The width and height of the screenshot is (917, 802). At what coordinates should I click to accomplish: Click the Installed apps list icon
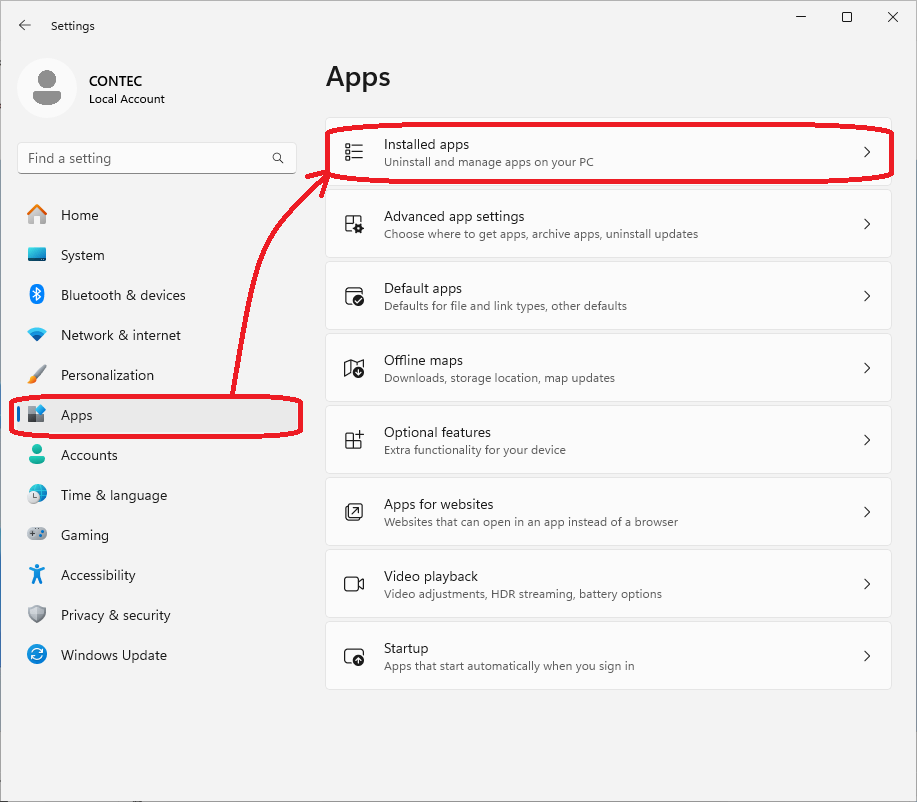click(354, 152)
